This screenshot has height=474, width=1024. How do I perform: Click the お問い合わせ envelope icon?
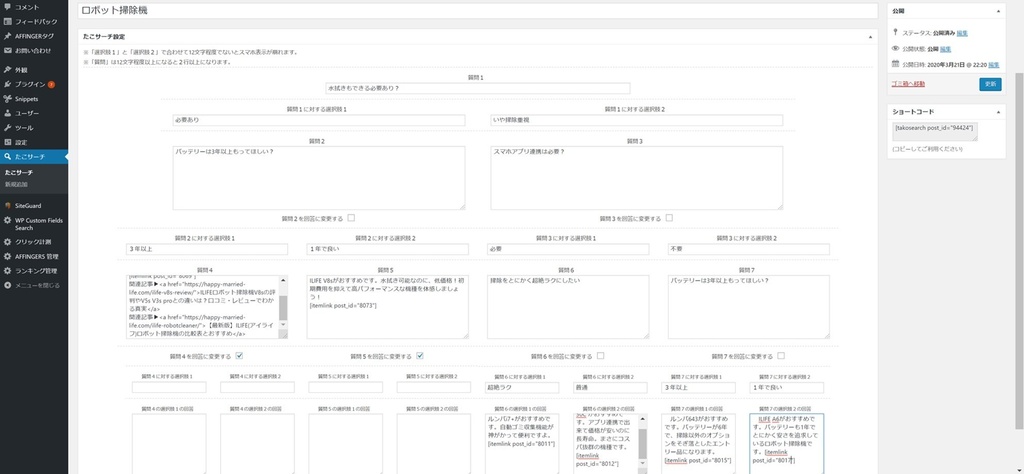[7, 50]
